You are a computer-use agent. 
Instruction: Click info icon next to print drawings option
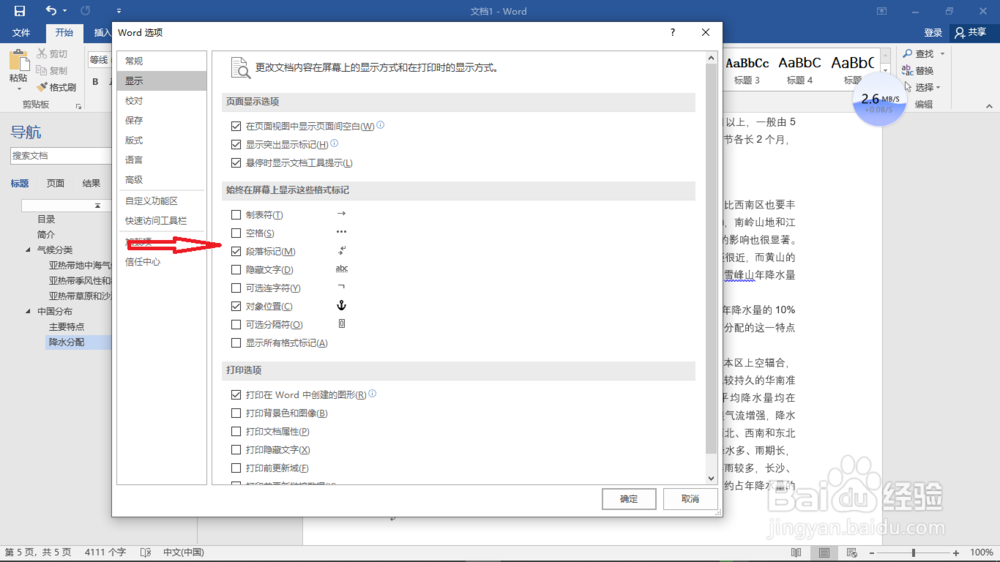pyautogui.click(x=372, y=394)
